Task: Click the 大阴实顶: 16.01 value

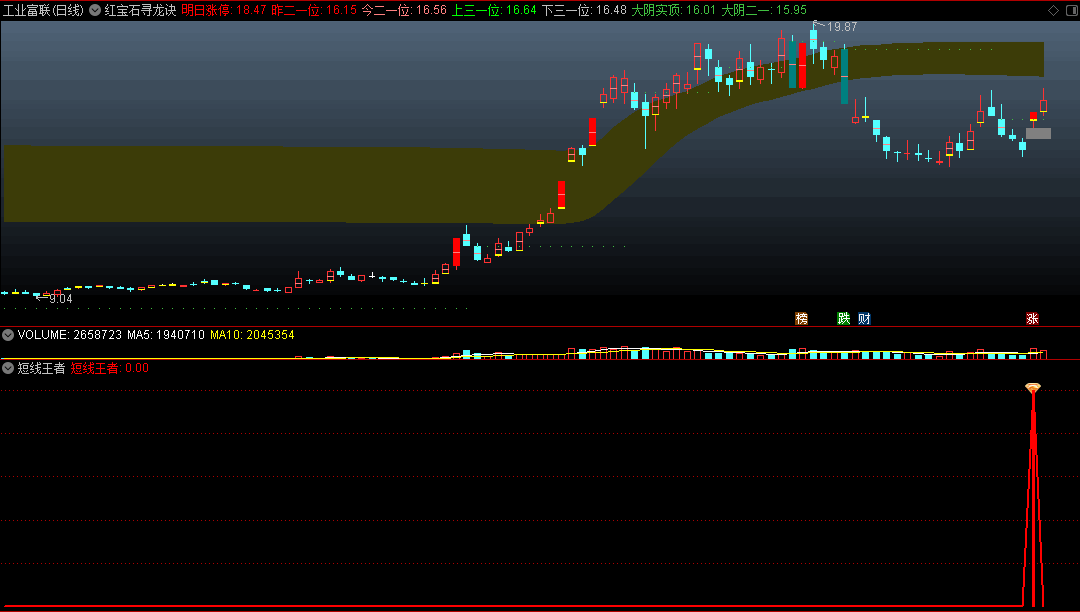Action: pyautogui.click(x=674, y=10)
